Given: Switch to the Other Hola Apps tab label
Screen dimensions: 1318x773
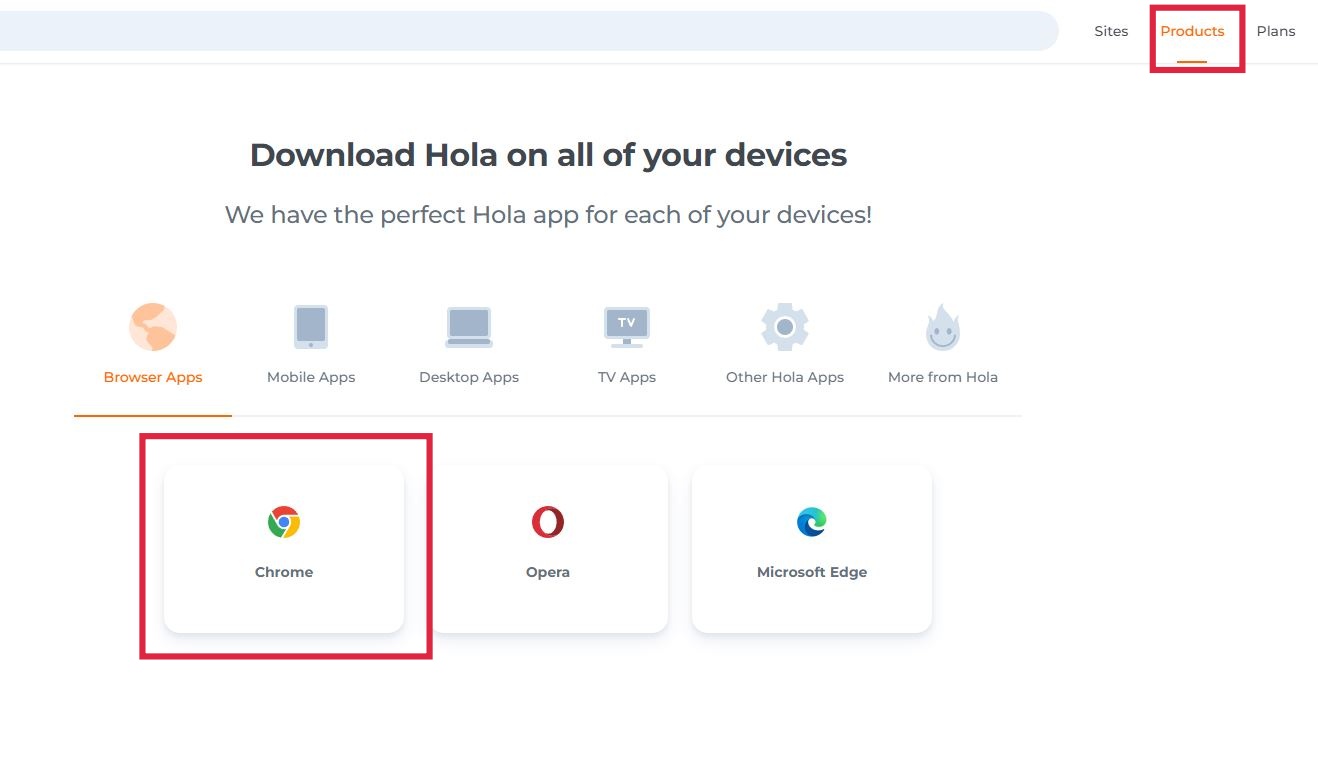Looking at the screenshot, I should click(785, 377).
